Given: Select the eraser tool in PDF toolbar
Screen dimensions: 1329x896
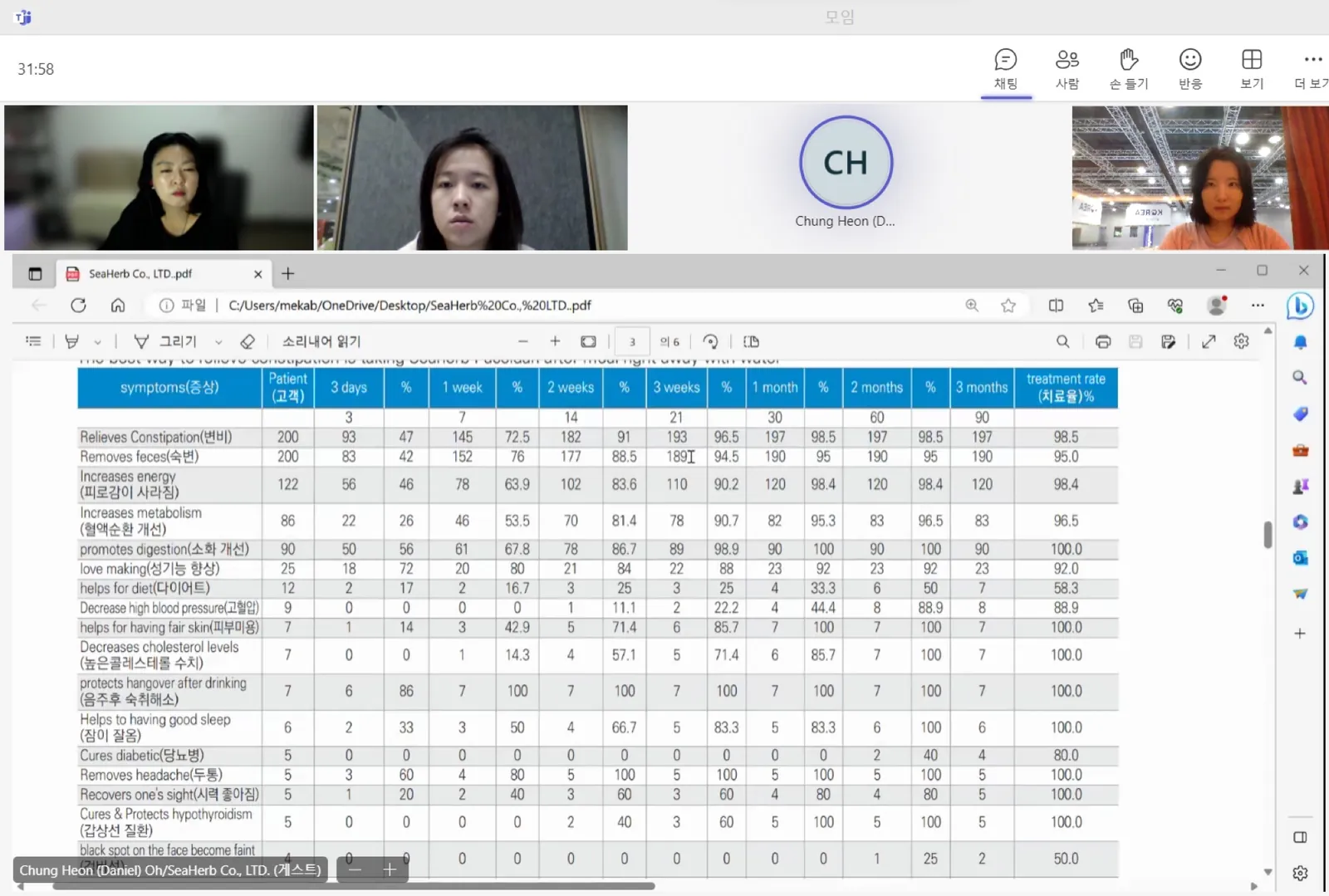Looking at the screenshot, I should (x=247, y=341).
